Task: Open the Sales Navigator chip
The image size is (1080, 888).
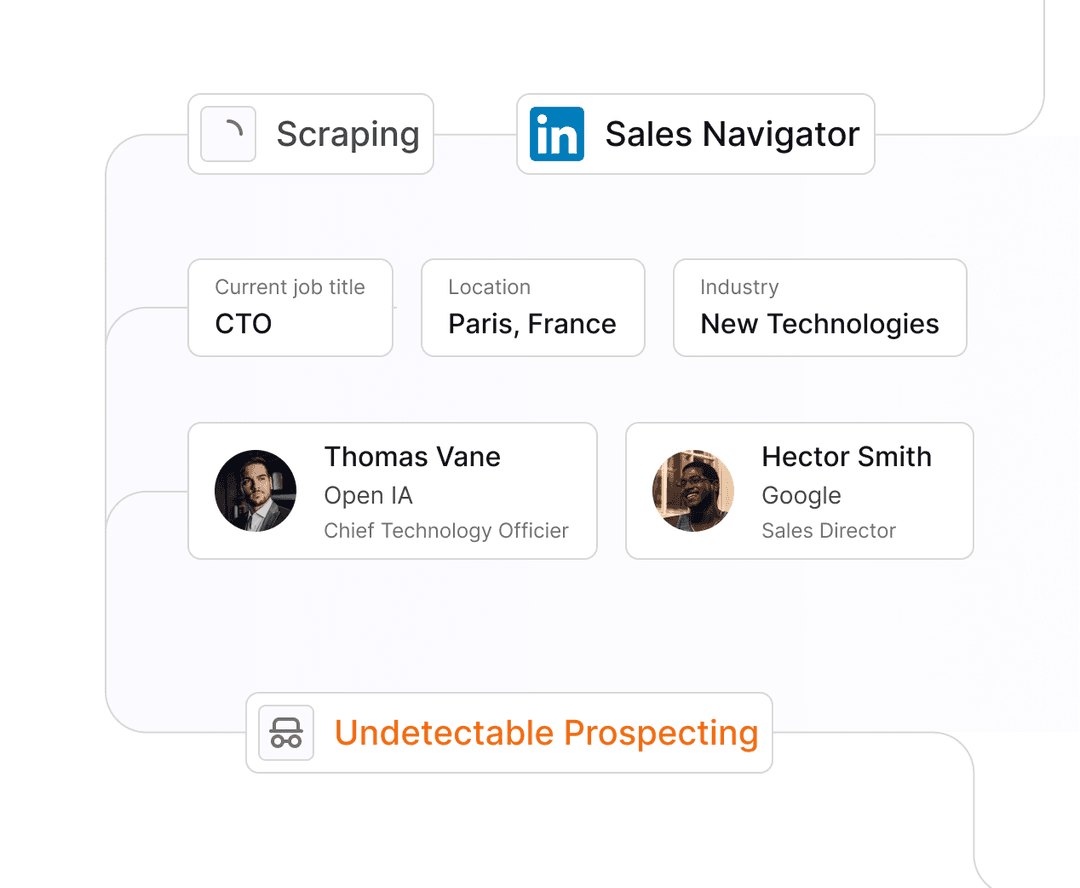Action: coord(696,134)
